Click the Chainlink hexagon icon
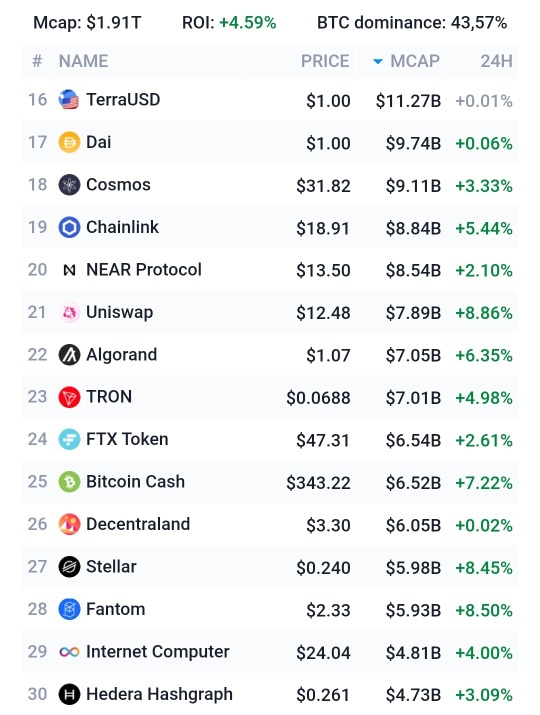 tap(69, 227)
